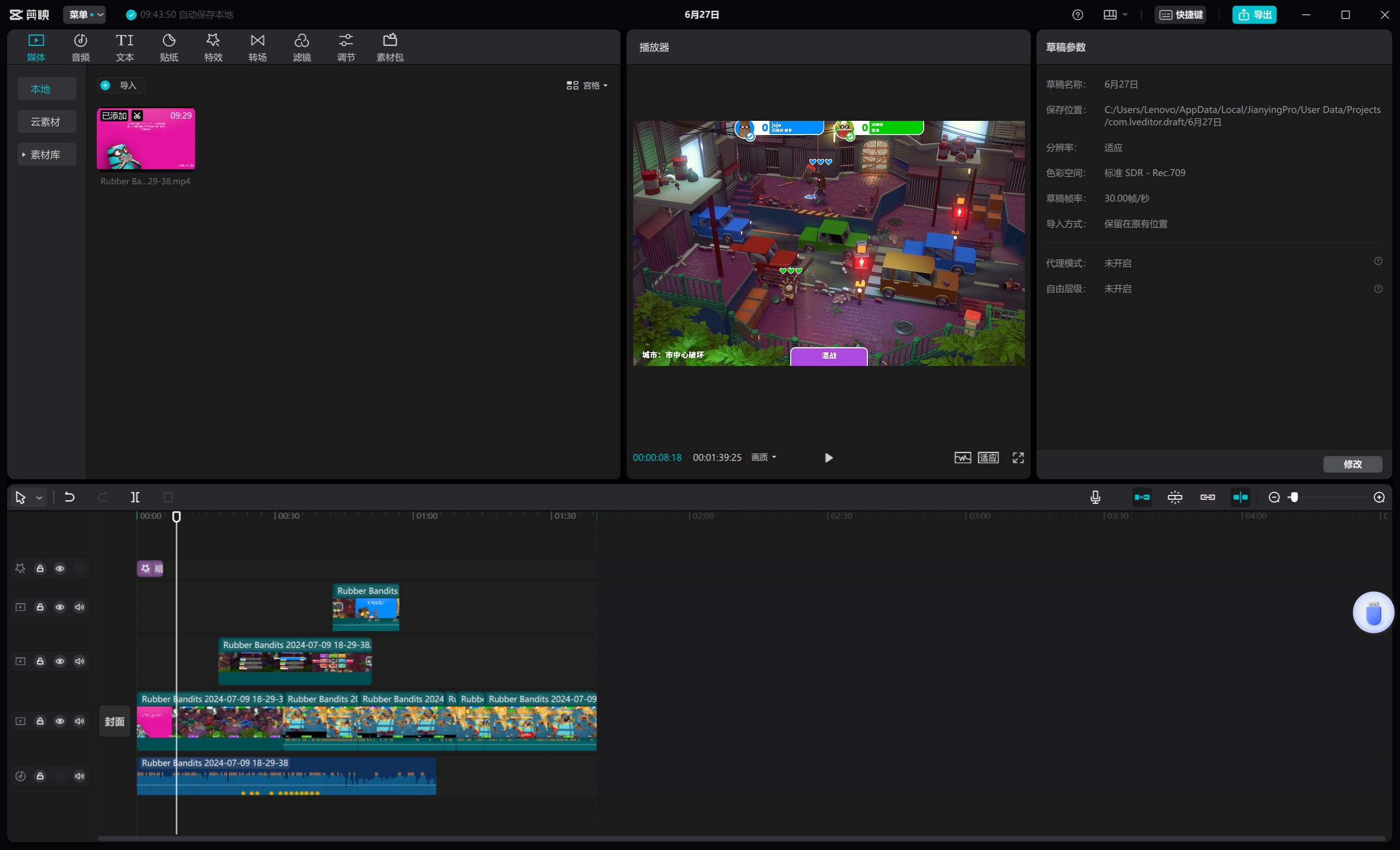Click the 导出 export button

(x=1255, y=15)
